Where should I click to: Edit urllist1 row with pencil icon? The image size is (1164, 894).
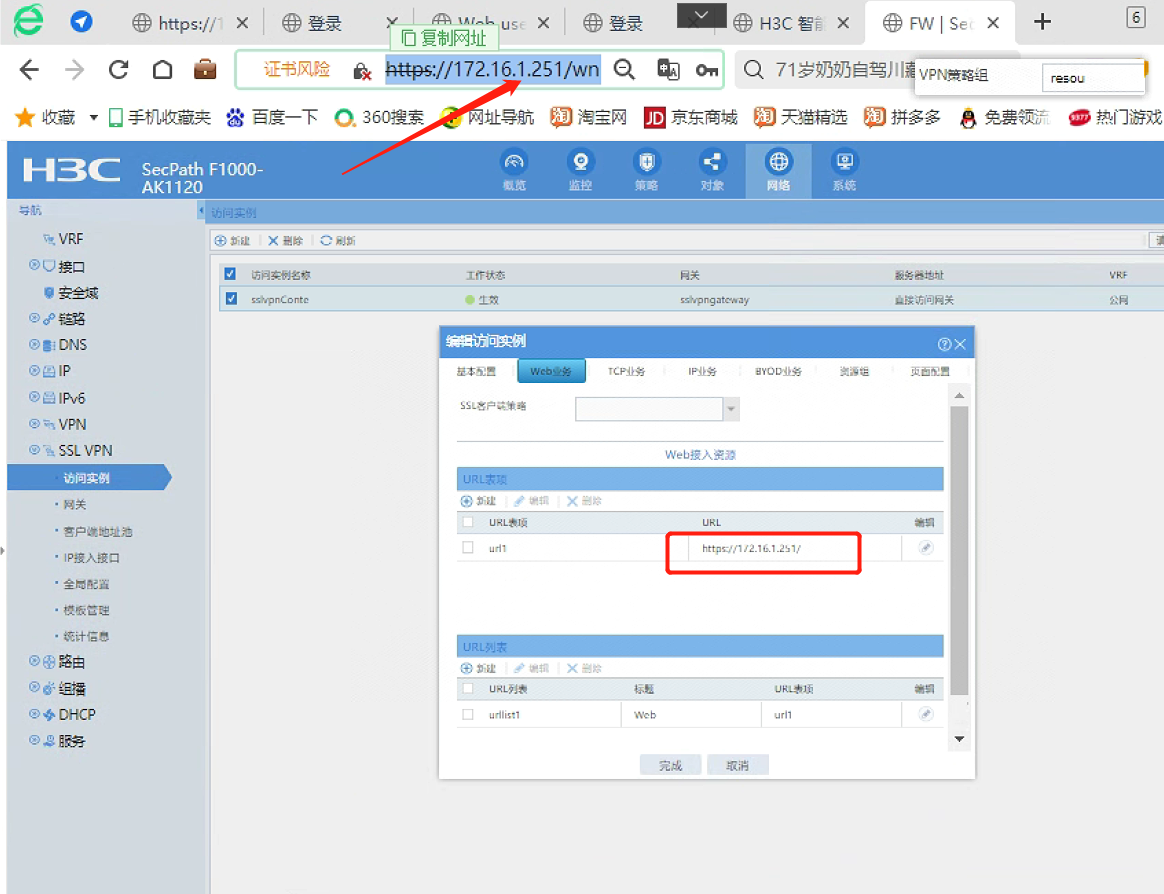tap(925, 714)
